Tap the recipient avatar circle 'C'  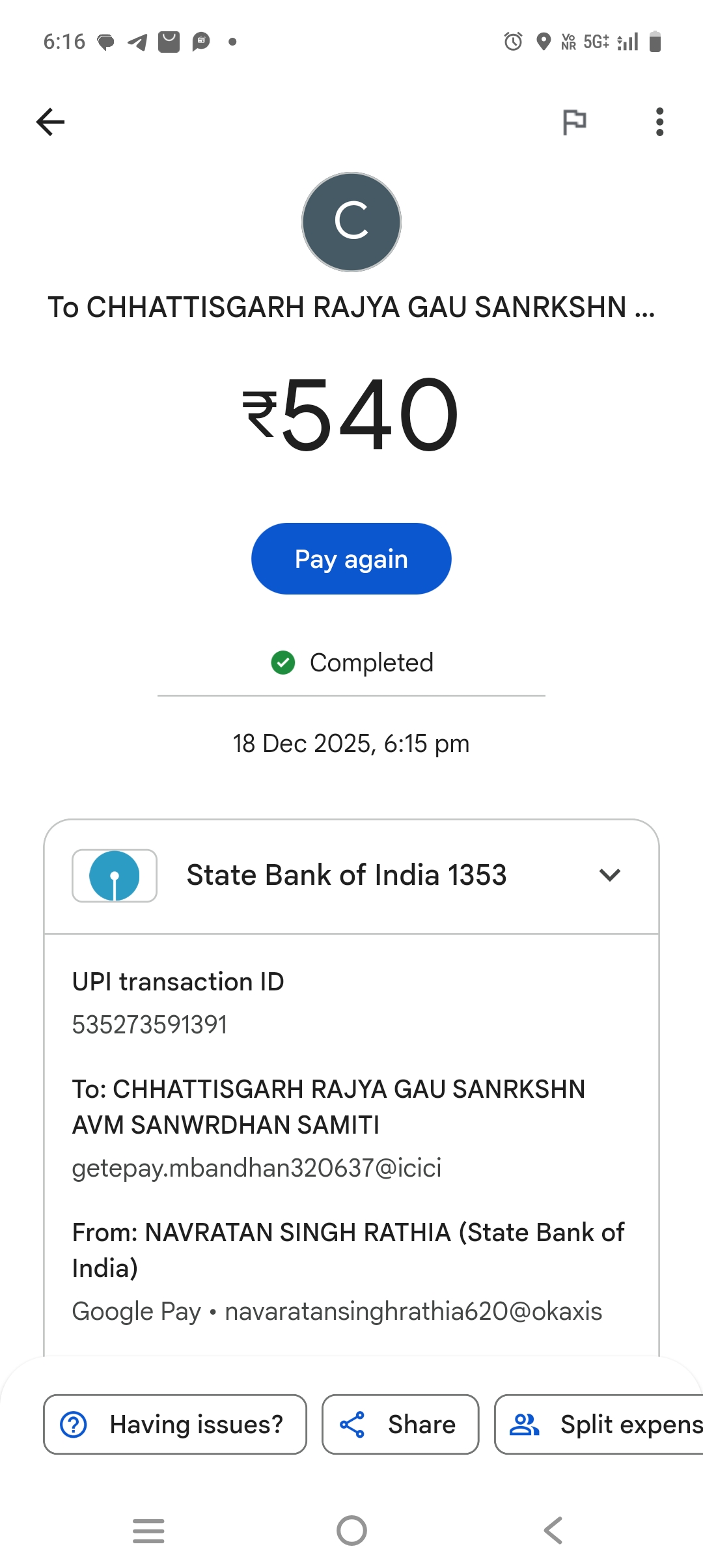point(351,222)
